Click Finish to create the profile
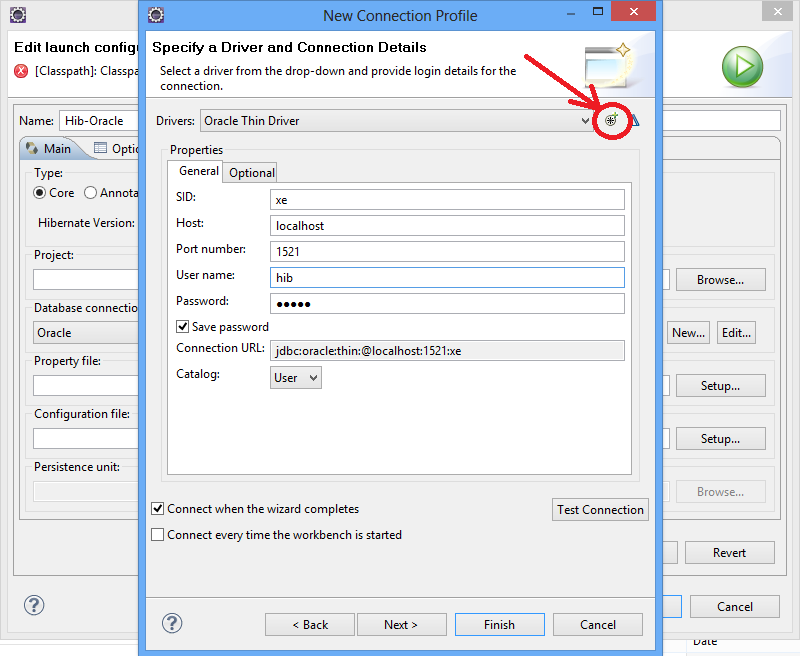 (499, 624)
